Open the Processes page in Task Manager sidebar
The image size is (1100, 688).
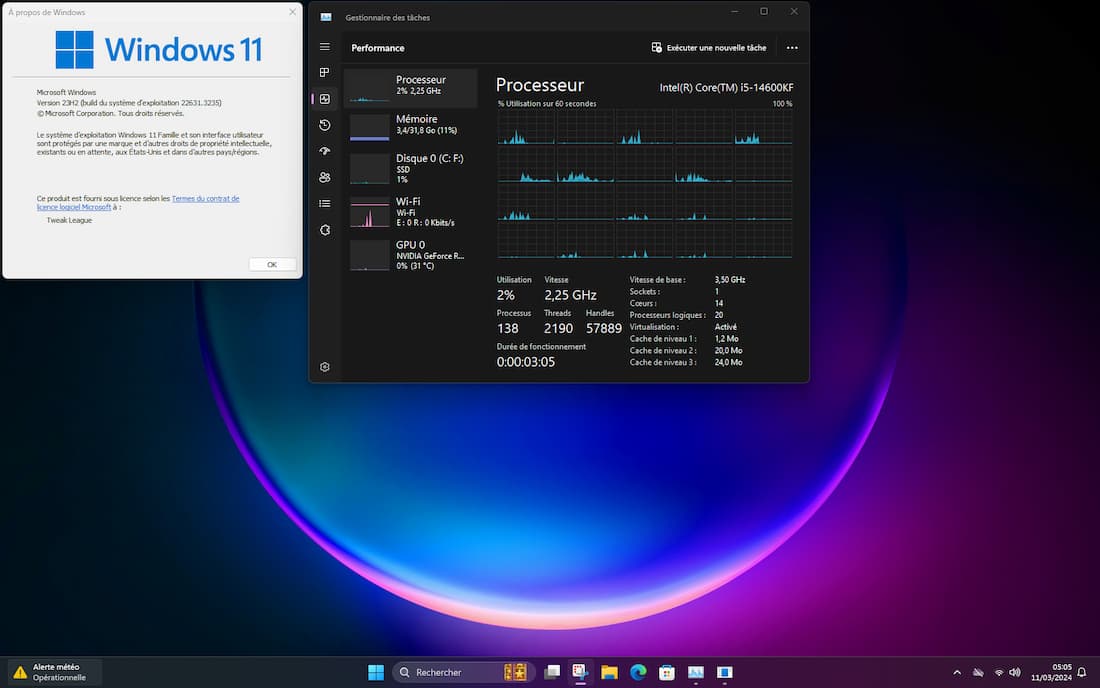[x=324, y=73]
